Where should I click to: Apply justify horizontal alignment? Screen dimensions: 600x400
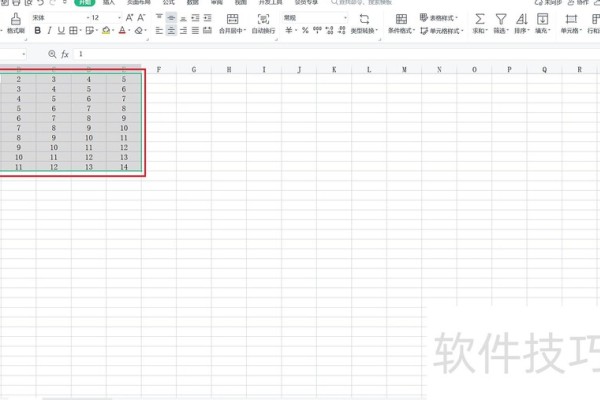196,30
